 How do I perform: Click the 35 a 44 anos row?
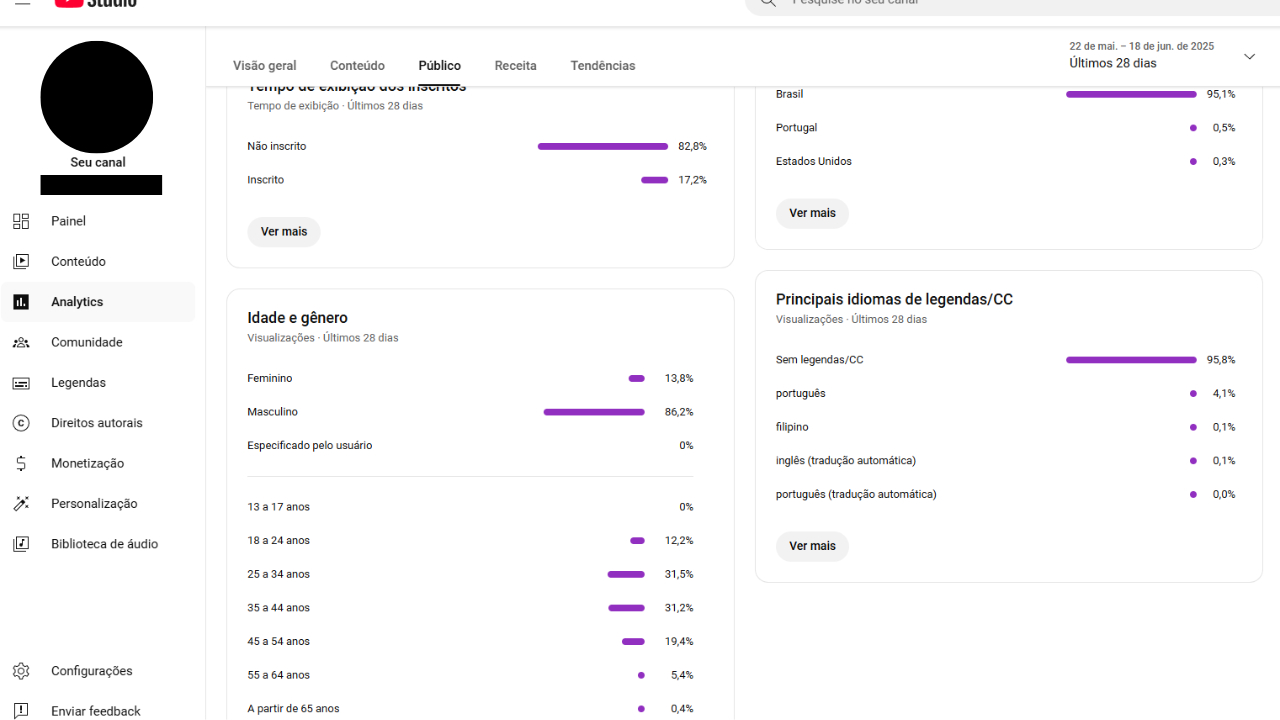(470, 608)
